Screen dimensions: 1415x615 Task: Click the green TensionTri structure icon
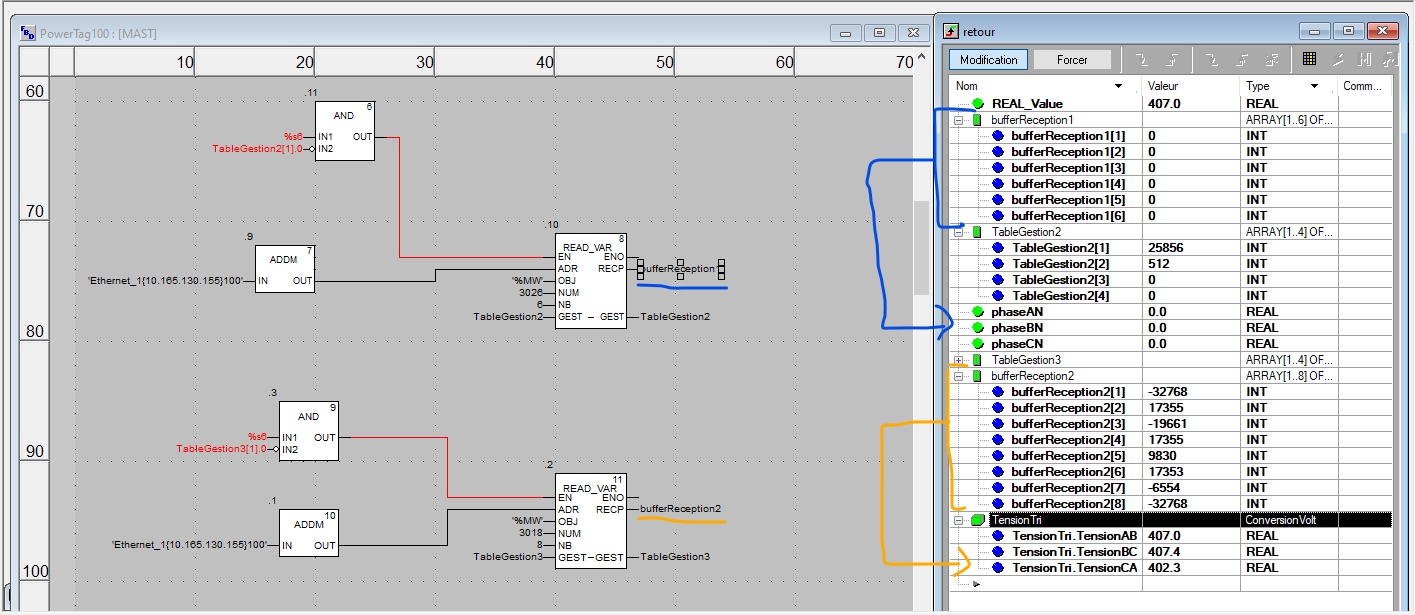pos(977,520)
